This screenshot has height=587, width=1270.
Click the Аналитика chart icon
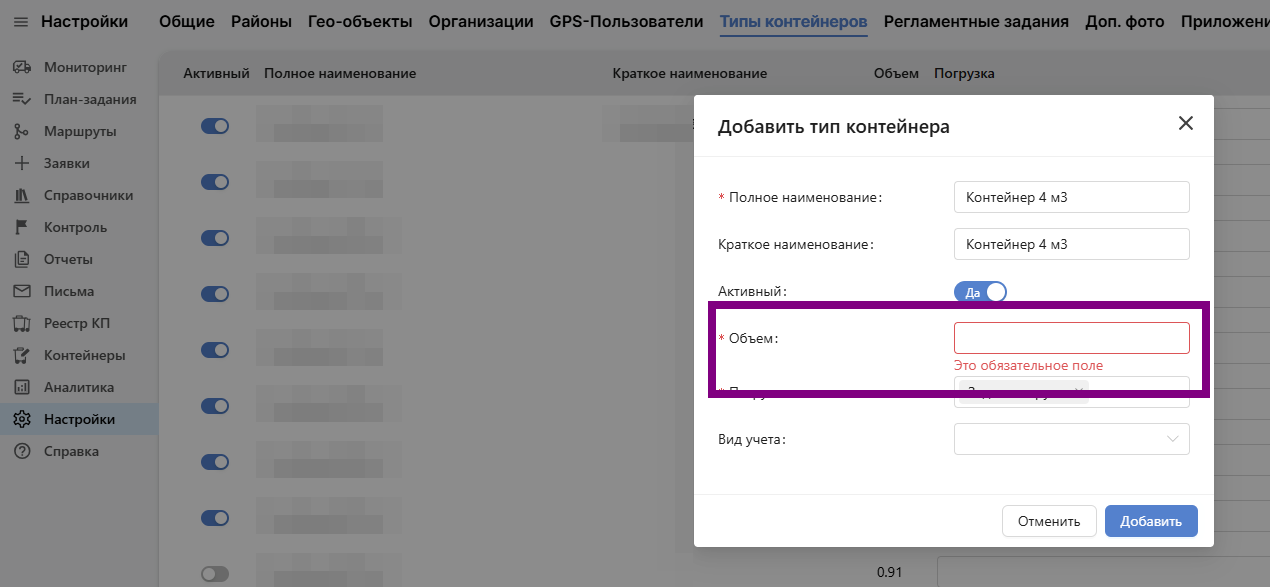[21, 388]
